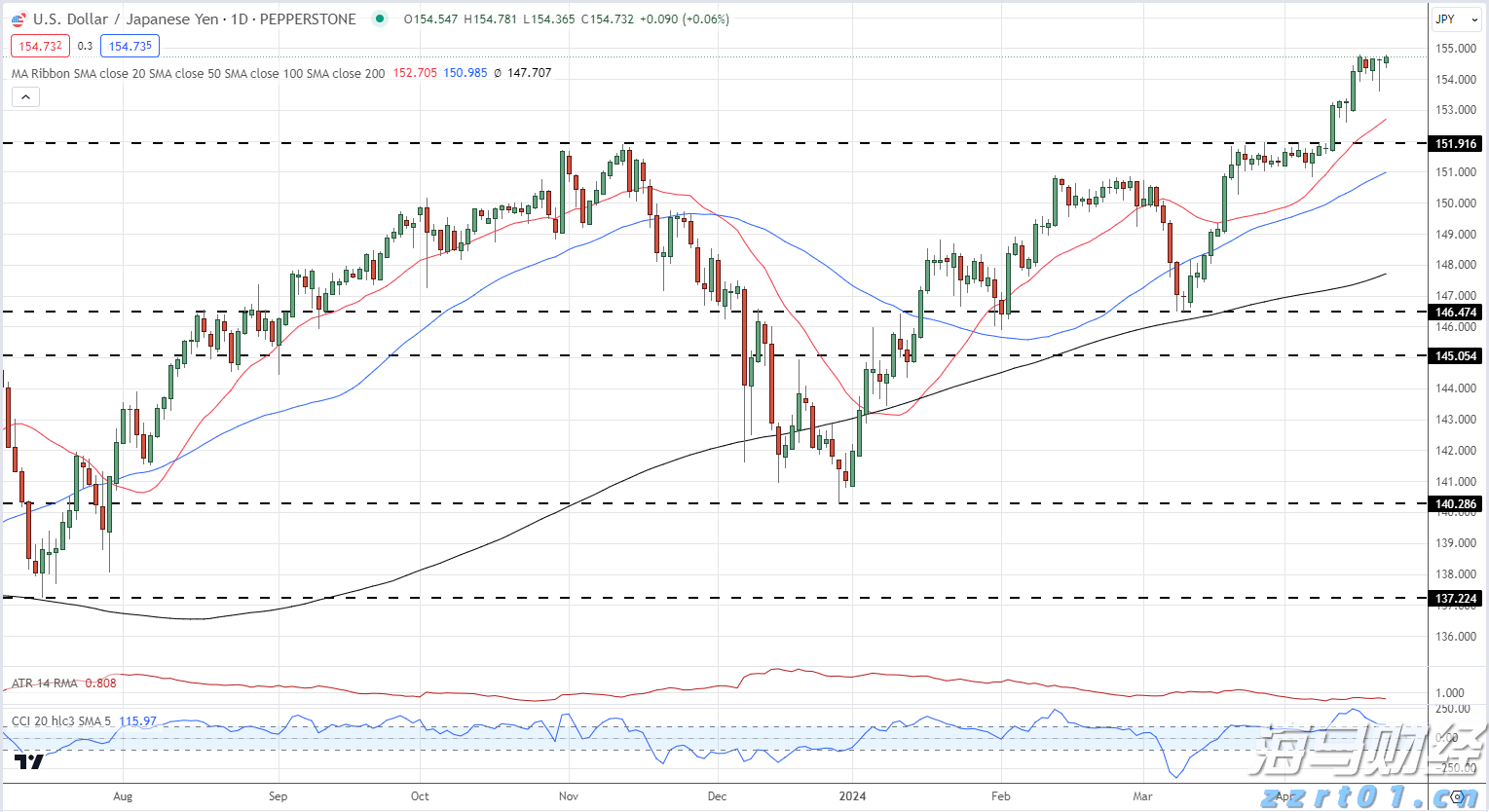Click the ATR value 0.808
This screenshot has height=812, width=1489.
coord(100,683)
